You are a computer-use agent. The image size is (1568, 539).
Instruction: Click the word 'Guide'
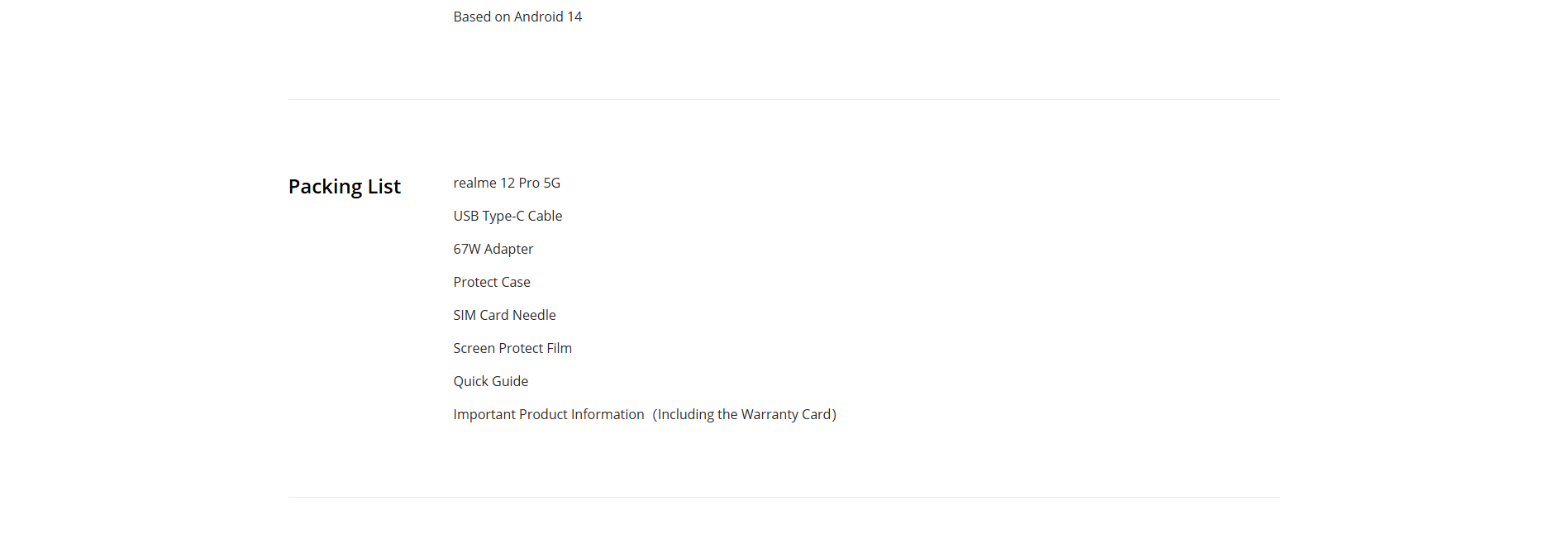[x=510, y=381]
